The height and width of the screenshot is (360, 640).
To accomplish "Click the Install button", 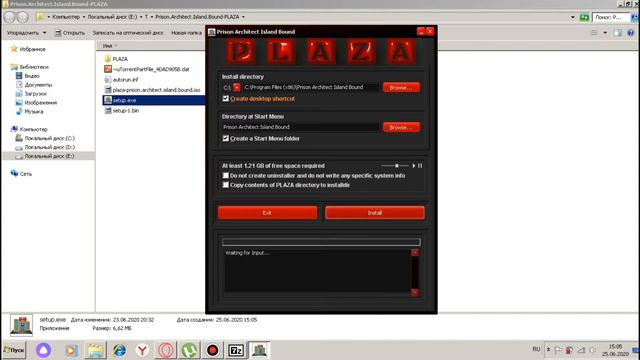I will 375,213.
